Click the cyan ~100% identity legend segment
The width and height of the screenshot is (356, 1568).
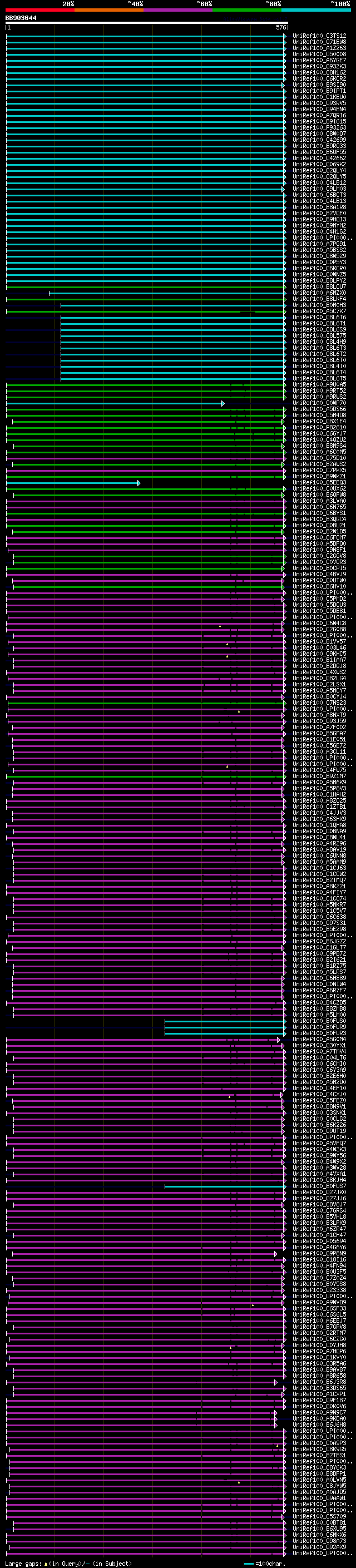(x=316, y=10)
